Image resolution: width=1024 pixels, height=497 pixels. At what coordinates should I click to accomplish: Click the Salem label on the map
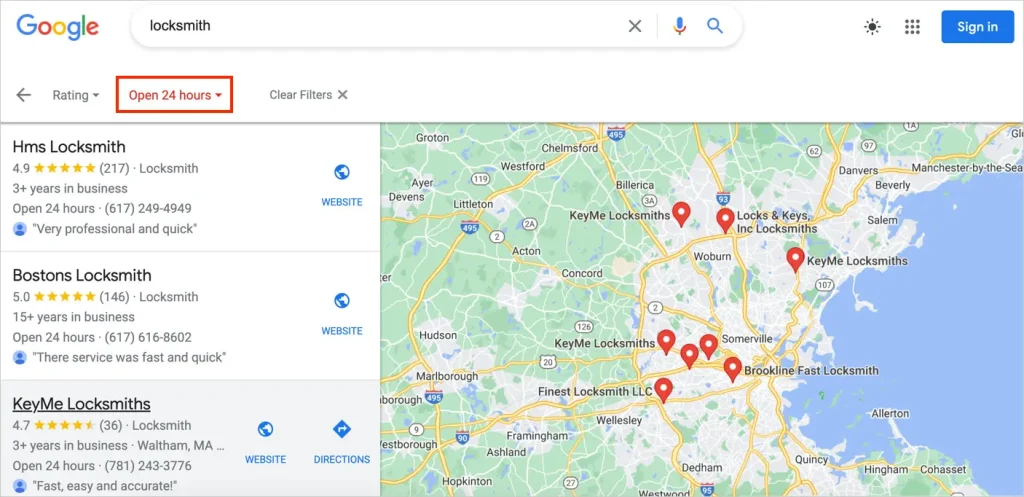click(x=883, y=220)
